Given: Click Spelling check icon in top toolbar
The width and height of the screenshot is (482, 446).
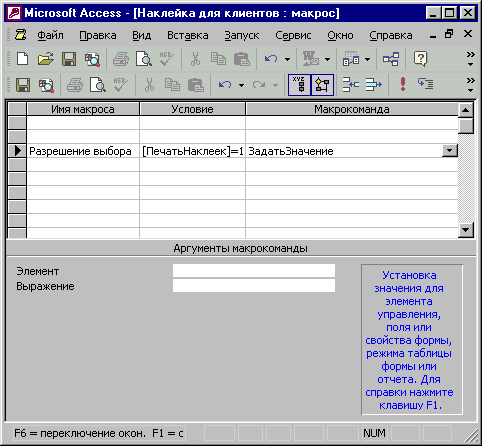Looking at the screenshot, I should (x=166, y=59).
